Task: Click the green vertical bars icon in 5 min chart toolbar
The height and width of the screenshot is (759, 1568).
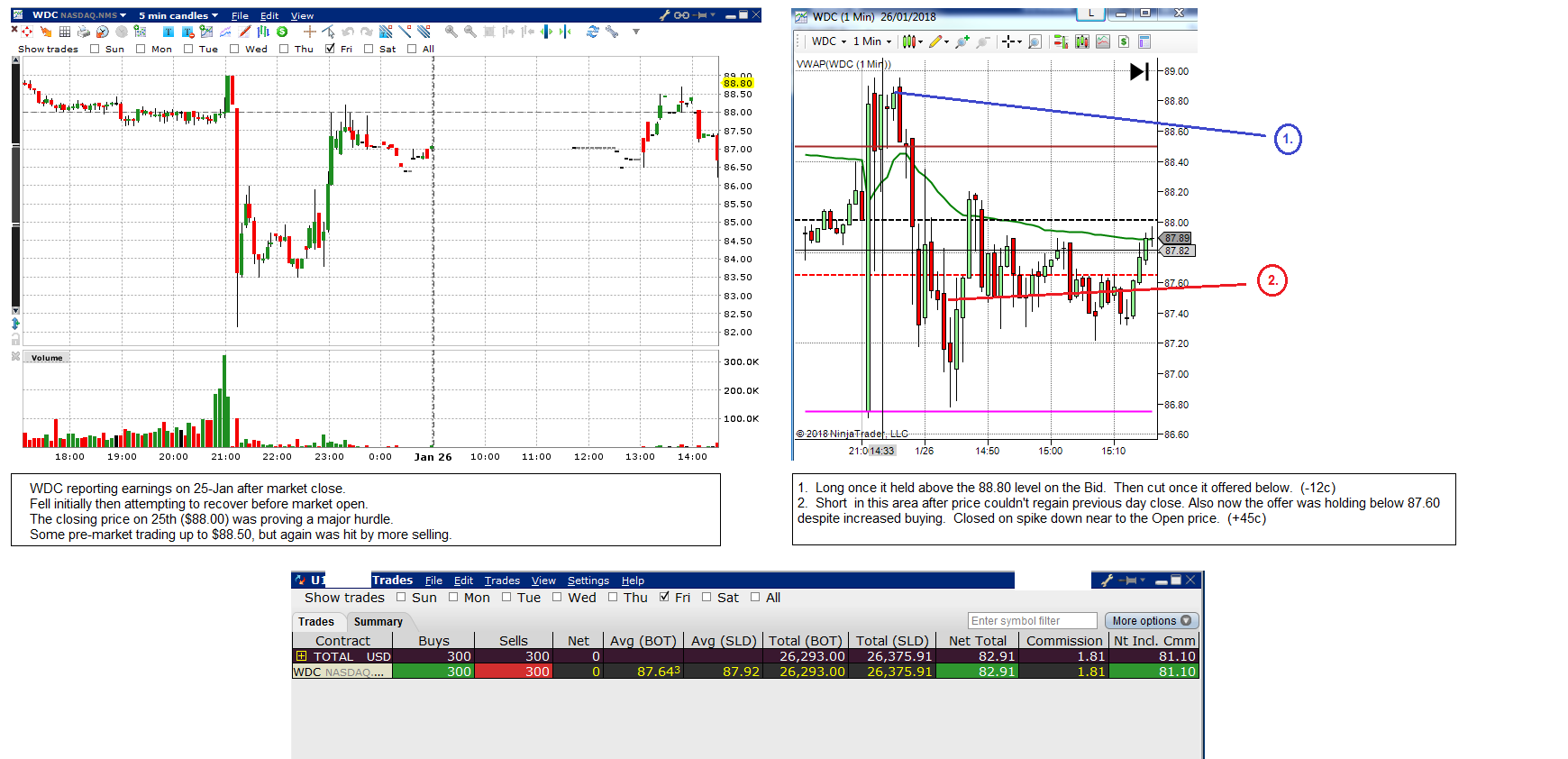Action: (x=263, y=32)
